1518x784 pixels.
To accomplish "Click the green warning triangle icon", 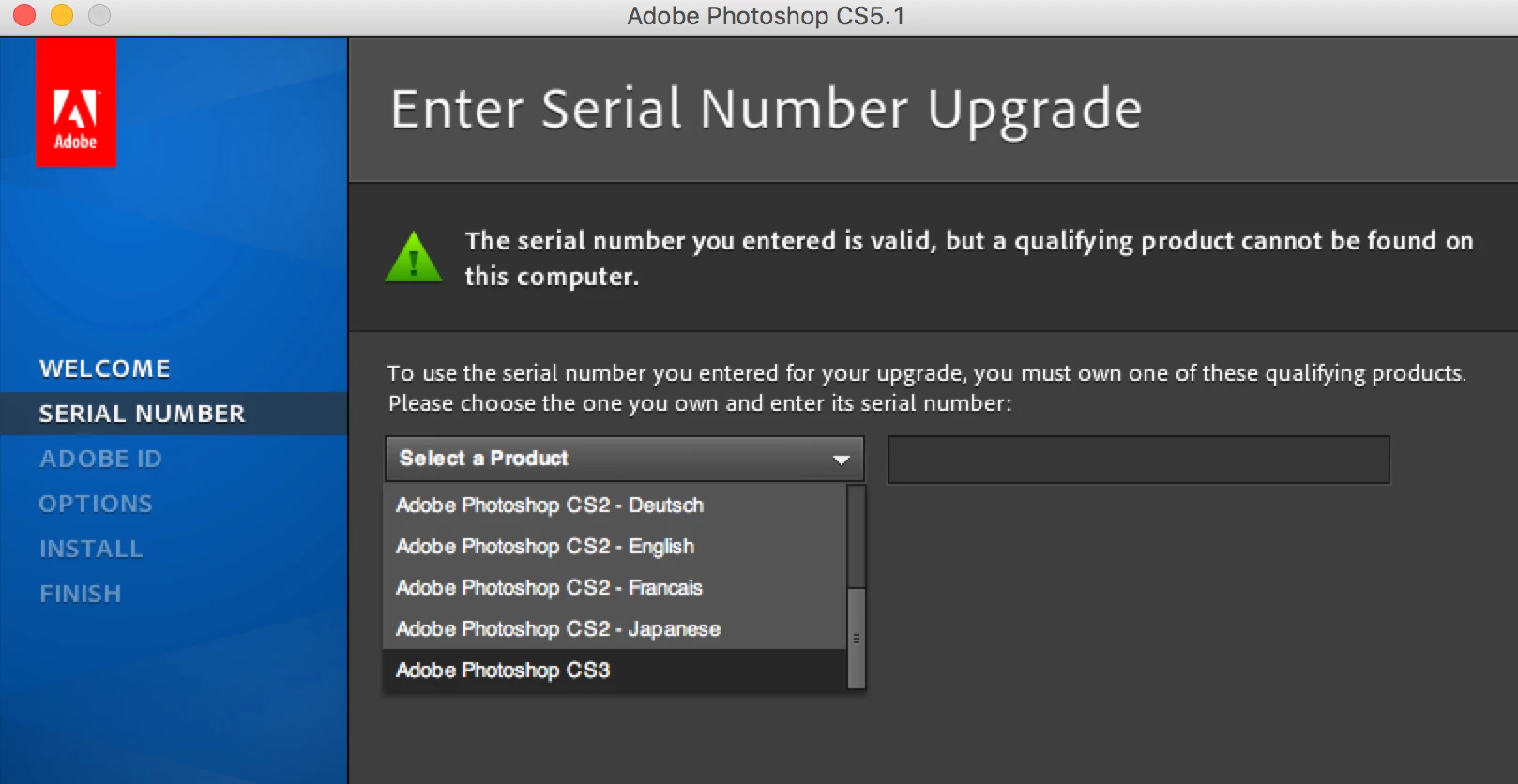I will pos(413,256).
